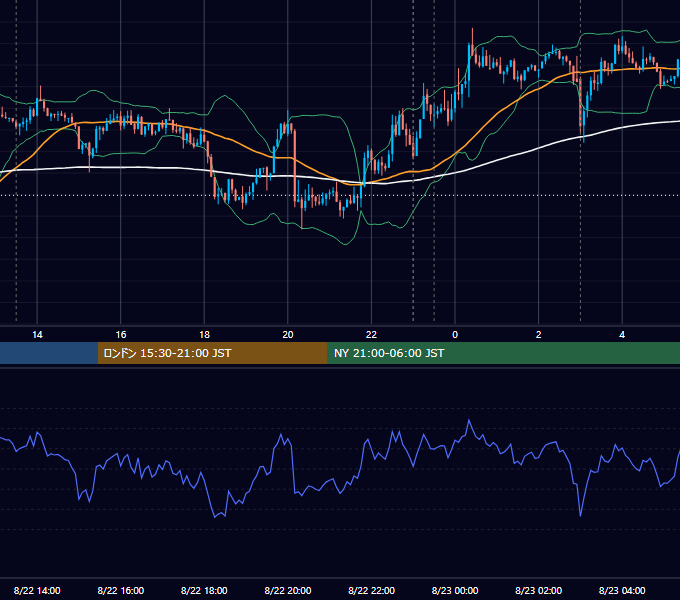The image size is (680, 600).
Task: Click the 16 hour label on the price chart axis
Action: pos(121,335)
